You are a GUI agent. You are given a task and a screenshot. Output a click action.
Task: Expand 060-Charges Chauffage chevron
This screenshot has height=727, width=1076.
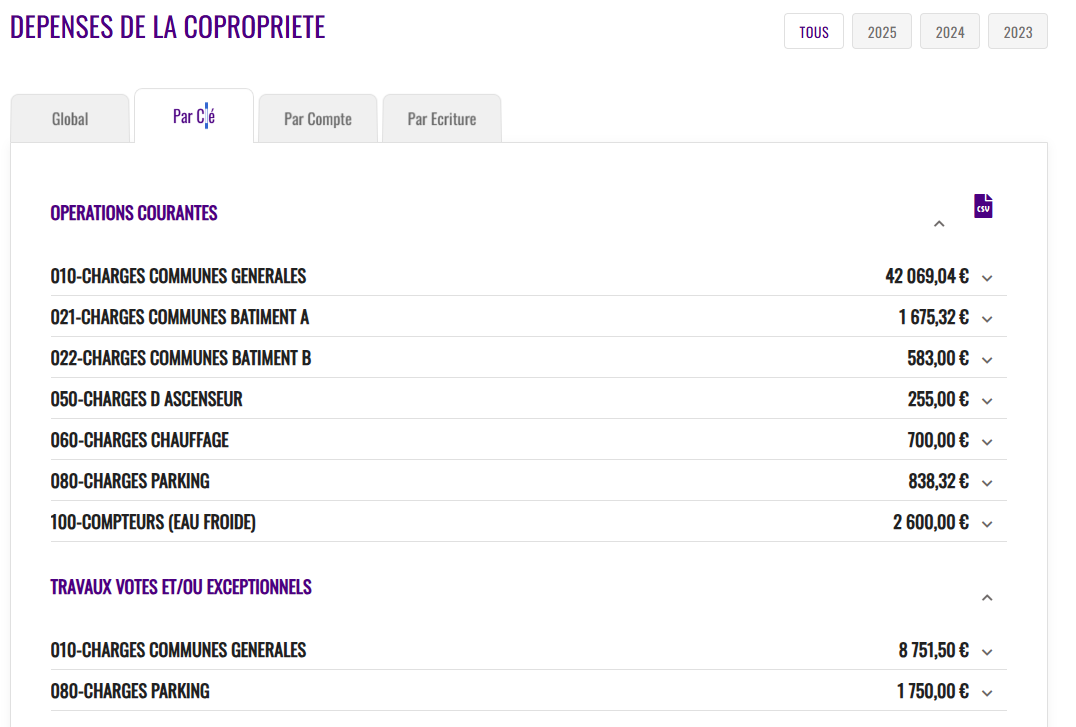[987, 442]
